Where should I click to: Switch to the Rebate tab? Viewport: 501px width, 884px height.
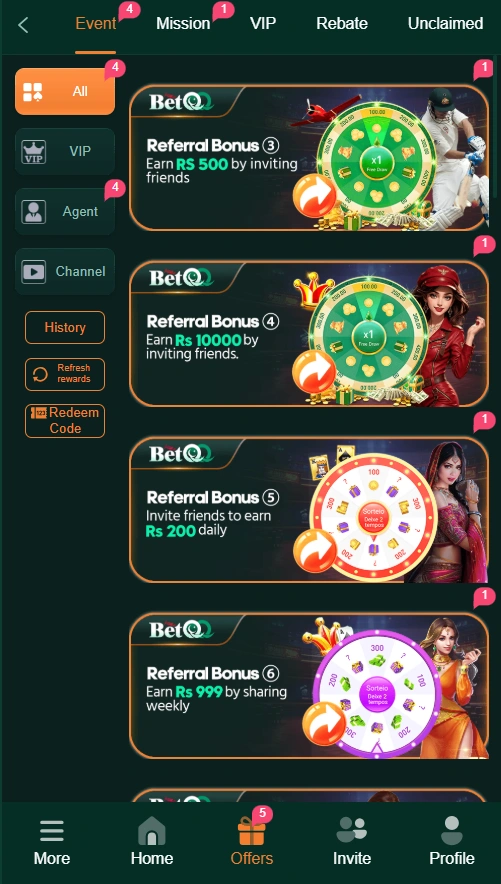click(x=342, y=24)
